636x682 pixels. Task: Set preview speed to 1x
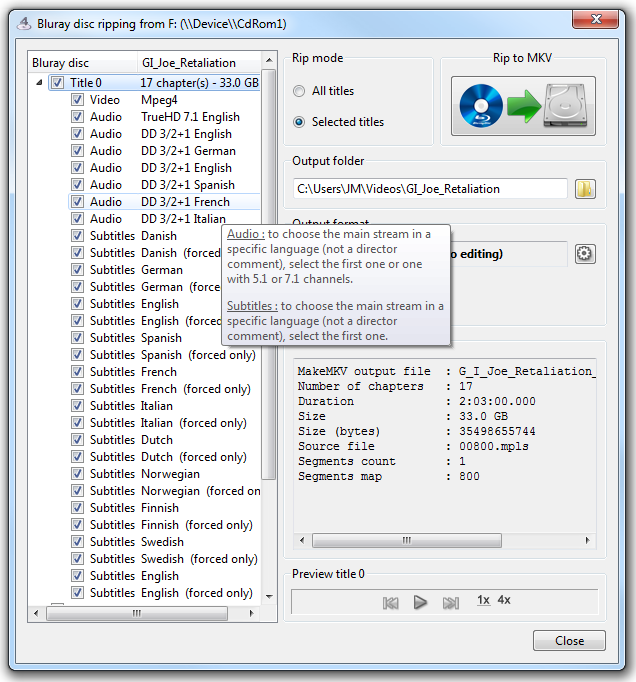pos(483,600)
